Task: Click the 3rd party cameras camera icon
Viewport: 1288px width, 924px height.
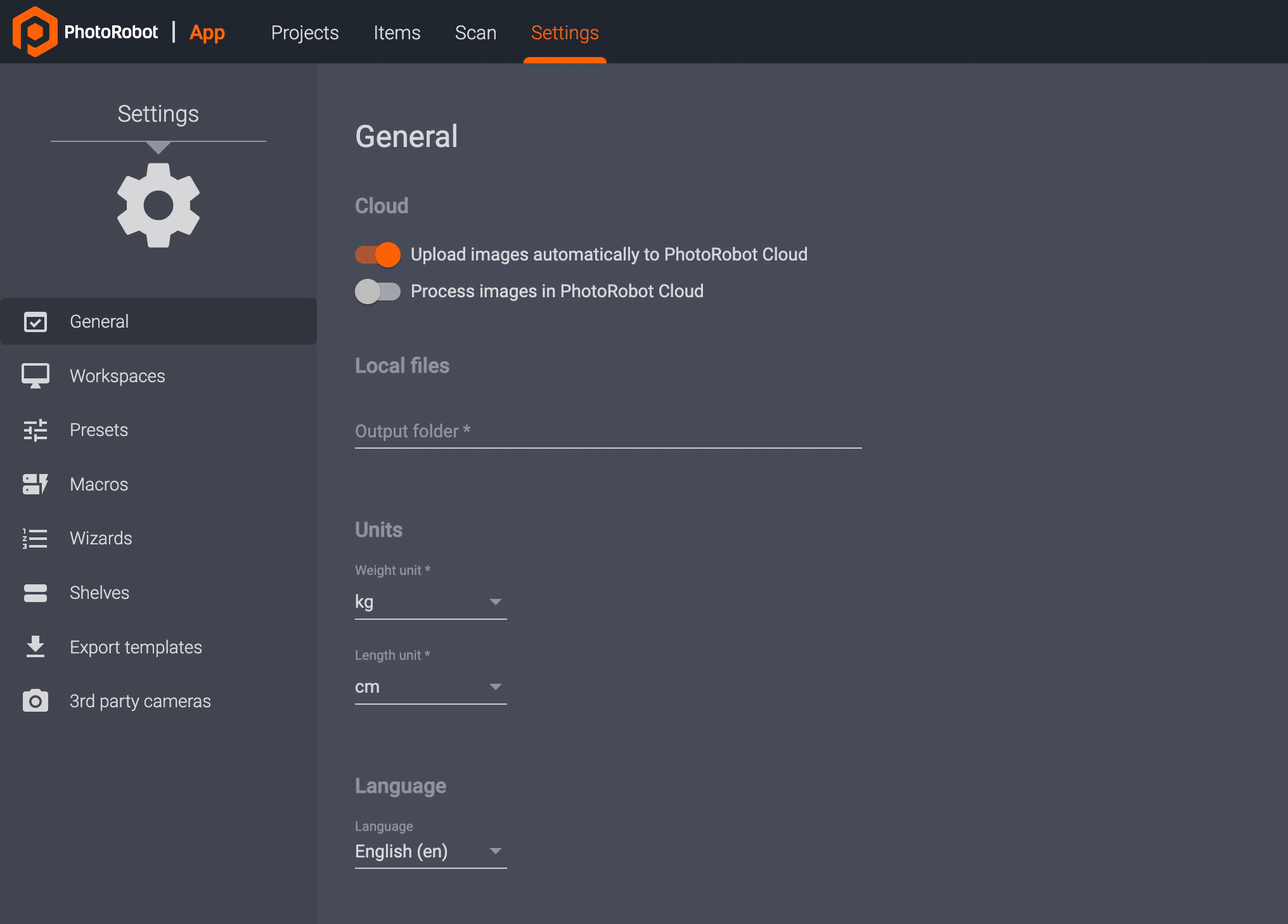Action: click(35, 701)
